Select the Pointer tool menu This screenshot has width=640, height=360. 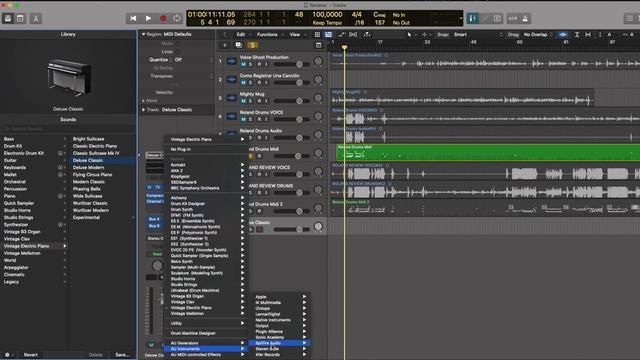410,35
